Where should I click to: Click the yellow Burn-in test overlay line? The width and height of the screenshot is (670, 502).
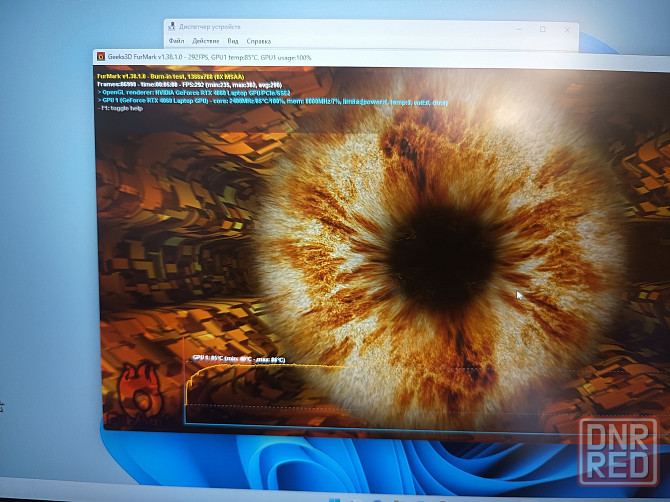click(x=170, y=76)
